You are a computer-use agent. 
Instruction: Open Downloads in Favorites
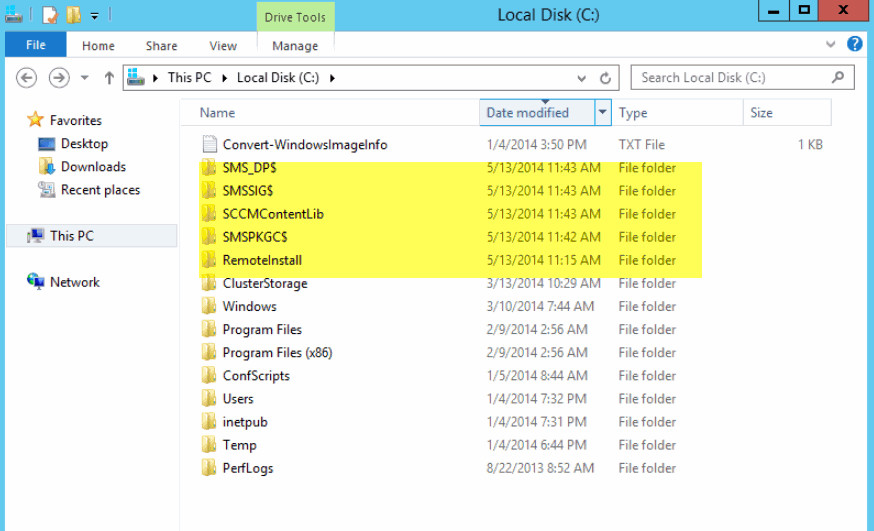tap(93, 167)
